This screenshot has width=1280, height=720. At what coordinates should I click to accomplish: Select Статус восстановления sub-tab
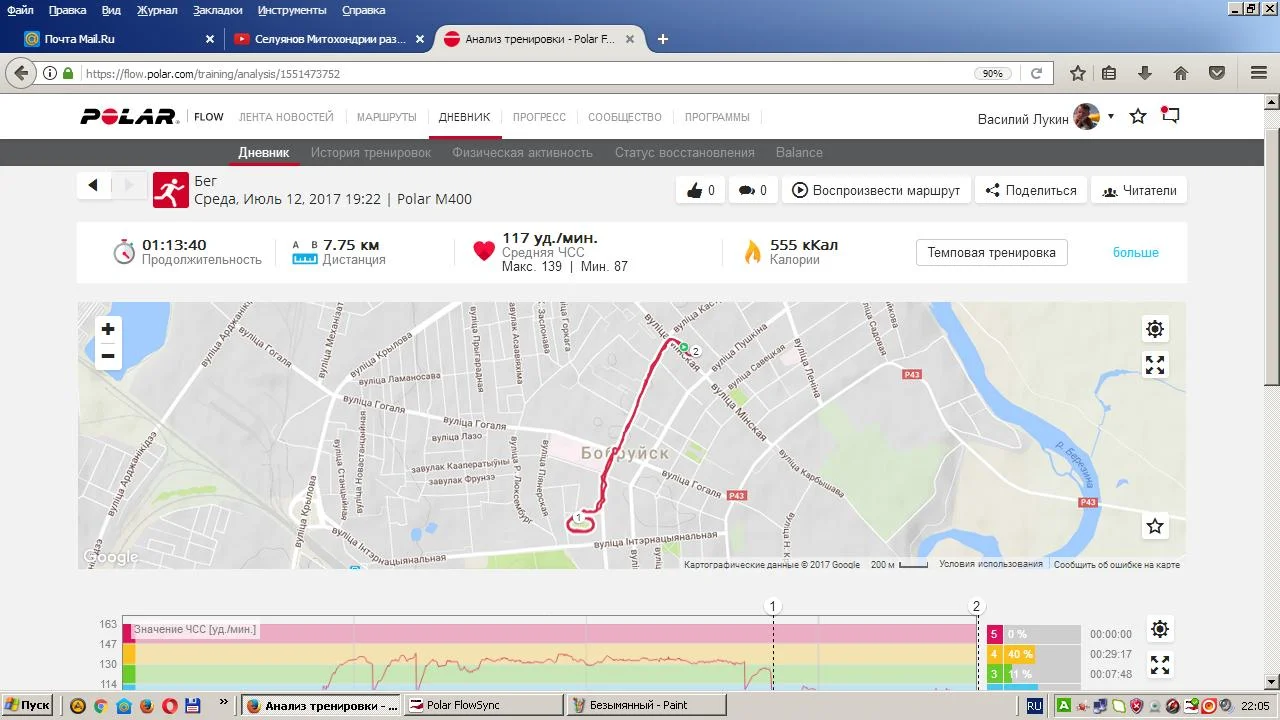[685, 152]
